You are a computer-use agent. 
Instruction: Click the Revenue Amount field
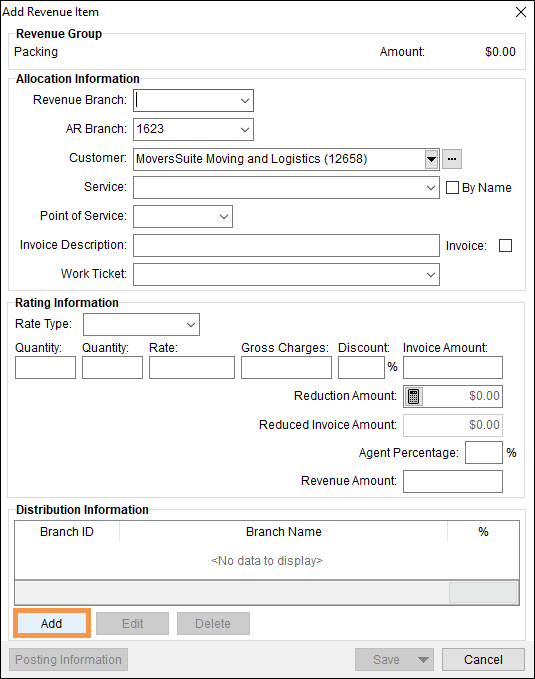pyautogui.click(x=453, y=482)
